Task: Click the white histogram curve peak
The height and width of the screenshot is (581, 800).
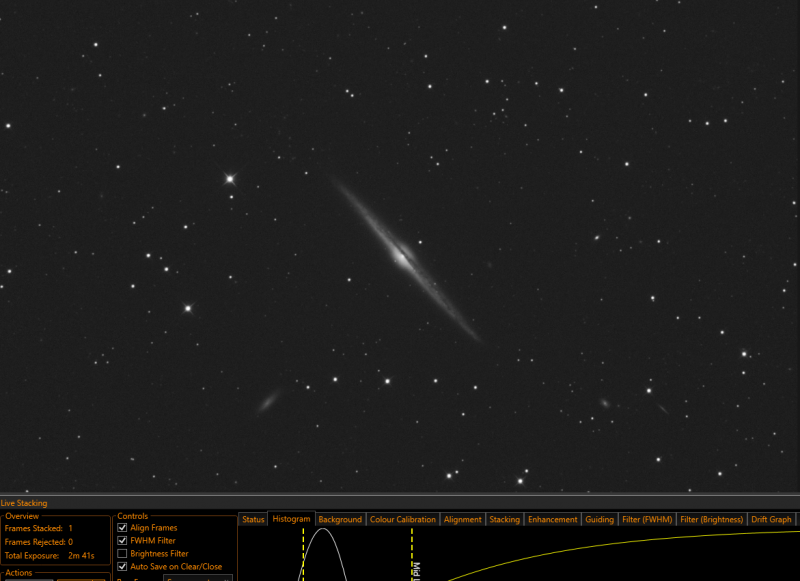Action: click(x=323, y=529)
